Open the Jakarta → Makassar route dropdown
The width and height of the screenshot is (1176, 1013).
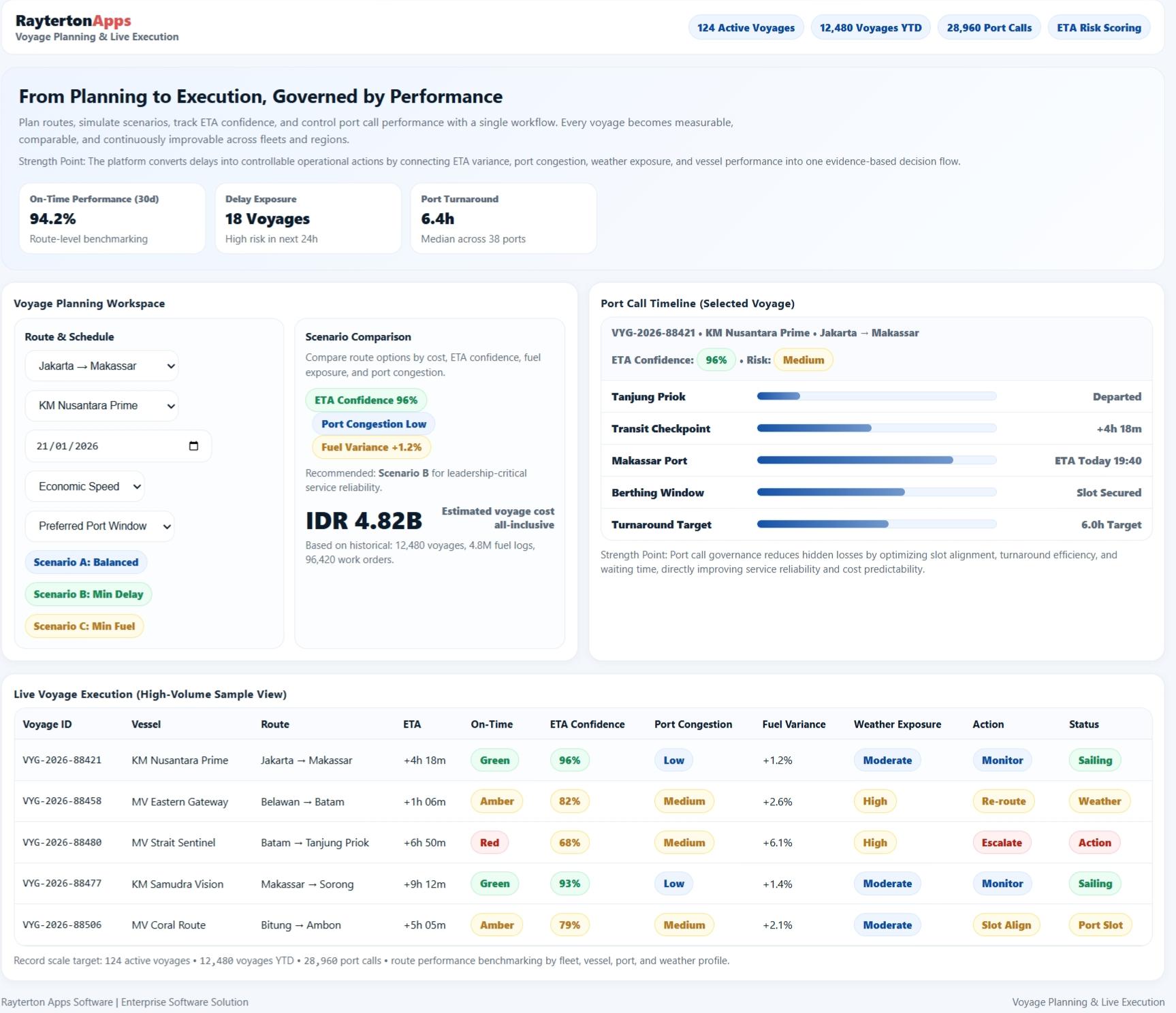(x=101, y=366)
